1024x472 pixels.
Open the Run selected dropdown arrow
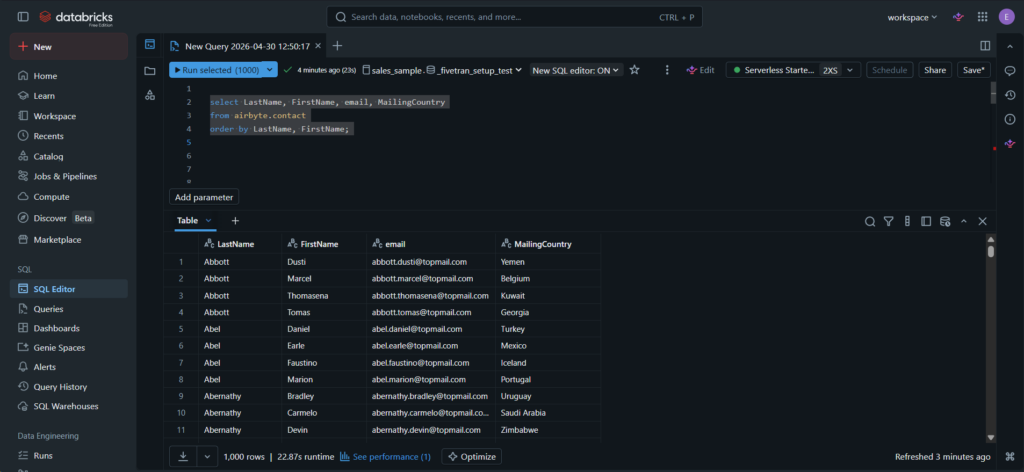click(x=271, y=70)
